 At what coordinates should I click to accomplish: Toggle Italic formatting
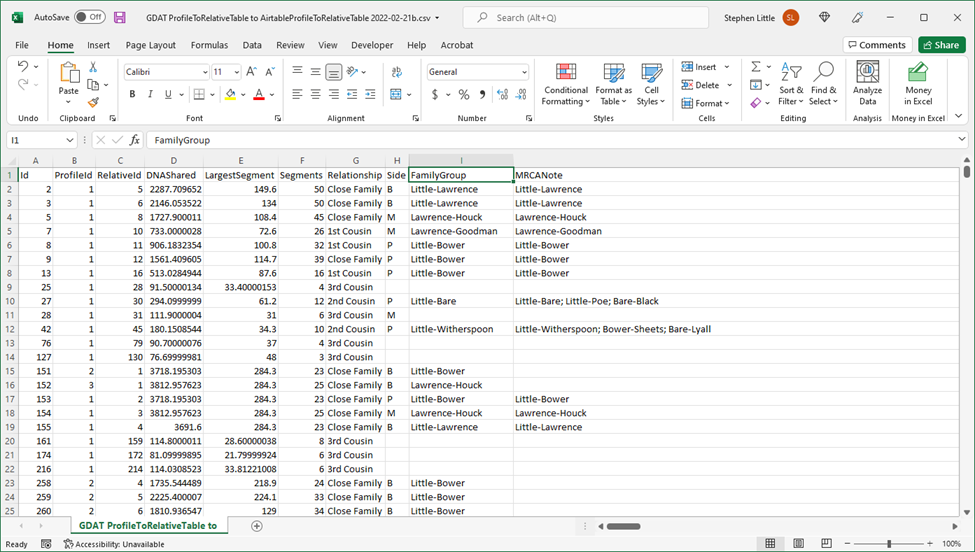pyautogui.click(x=150, y=94)
